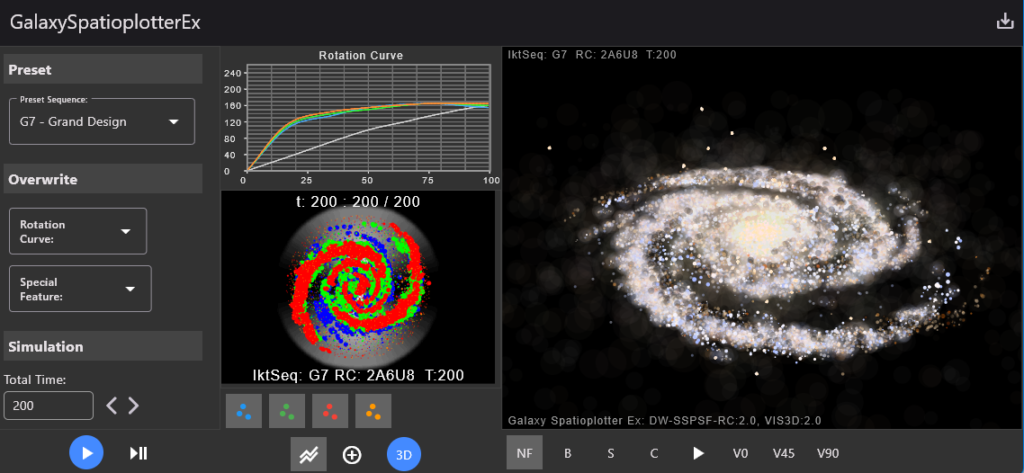Screen dimensions: 1024x473
Task: Click the circled plus add icon
Action: pos(352,454)
